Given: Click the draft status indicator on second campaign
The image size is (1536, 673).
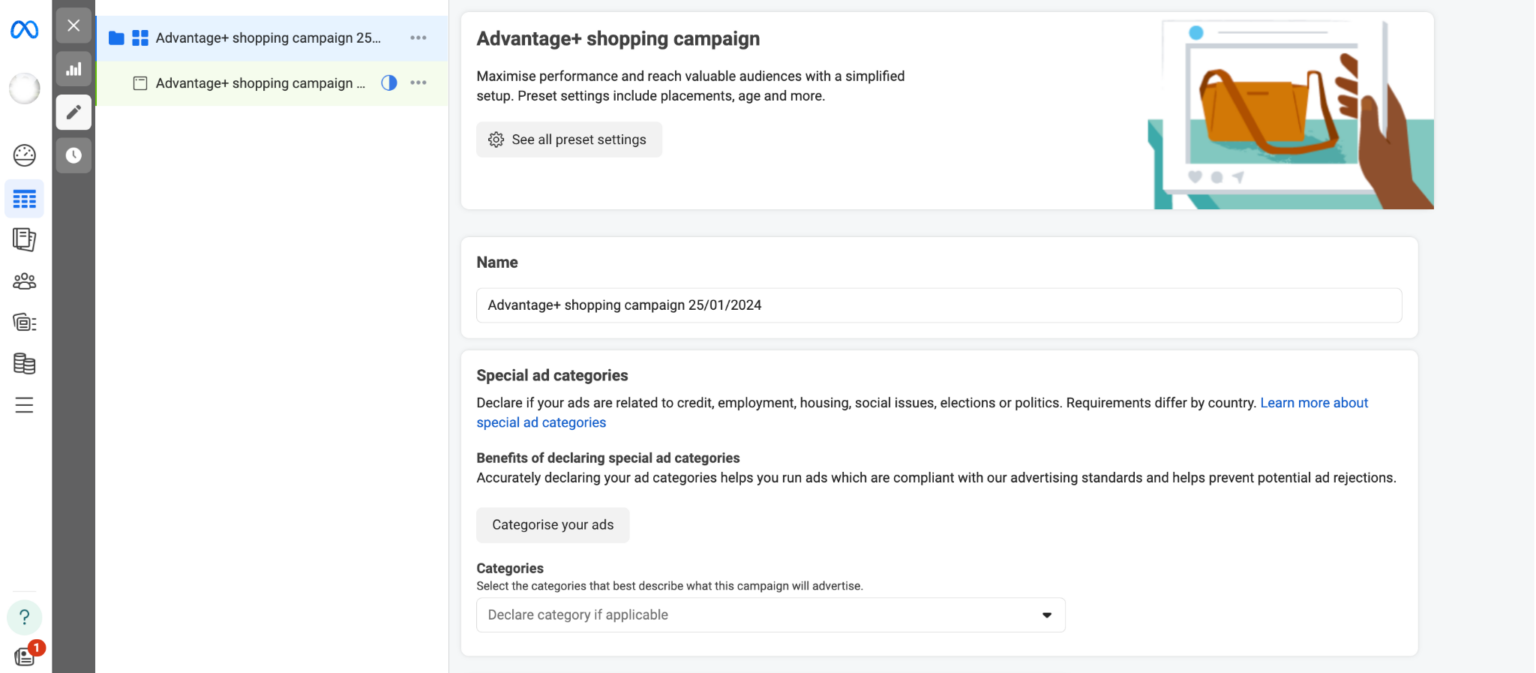Looking at the screenshot, I should (x=388, y=83).
